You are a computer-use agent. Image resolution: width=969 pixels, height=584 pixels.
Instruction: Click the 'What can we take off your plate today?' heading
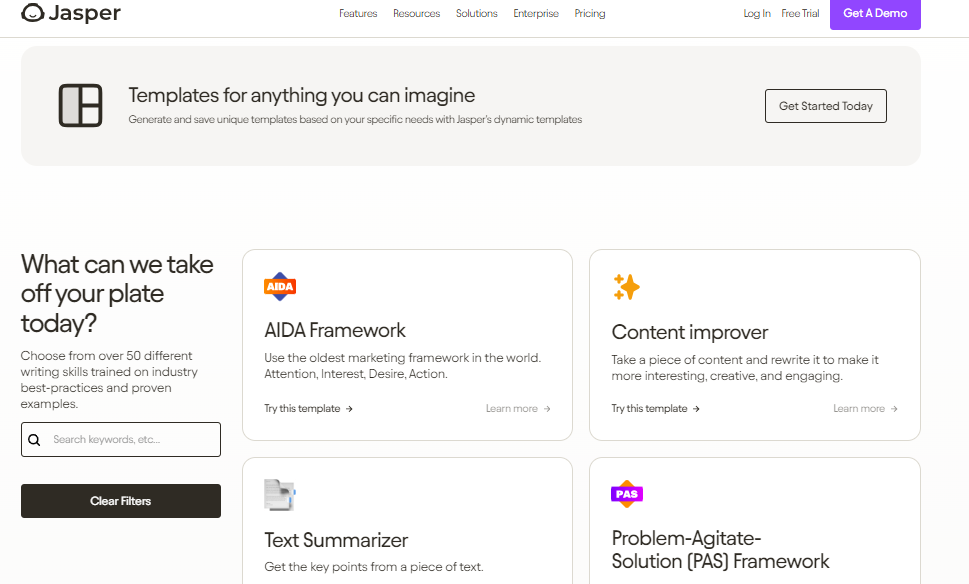point(117,294)
